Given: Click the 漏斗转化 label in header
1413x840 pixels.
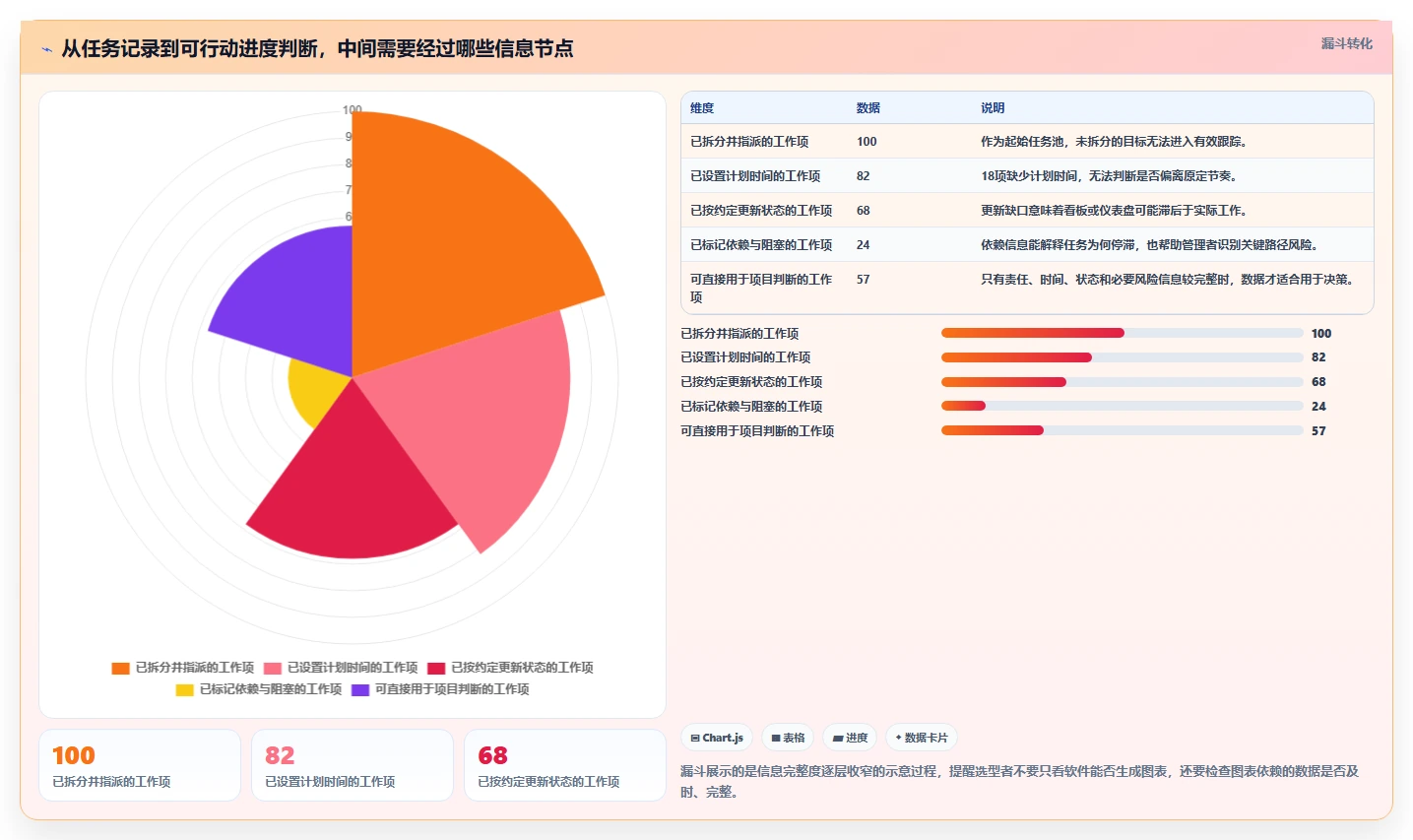Looking at the screenshot, I should [x=1346, y=43].
